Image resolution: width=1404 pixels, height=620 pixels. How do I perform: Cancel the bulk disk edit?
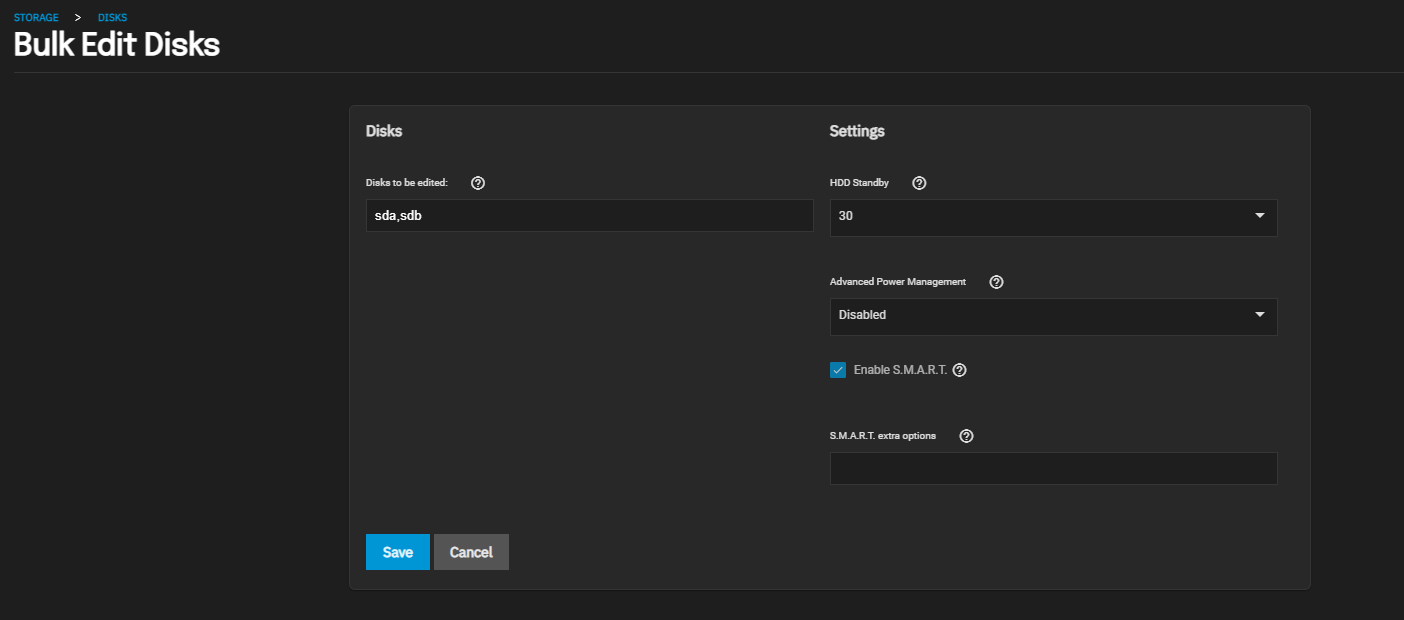[471, 552]
